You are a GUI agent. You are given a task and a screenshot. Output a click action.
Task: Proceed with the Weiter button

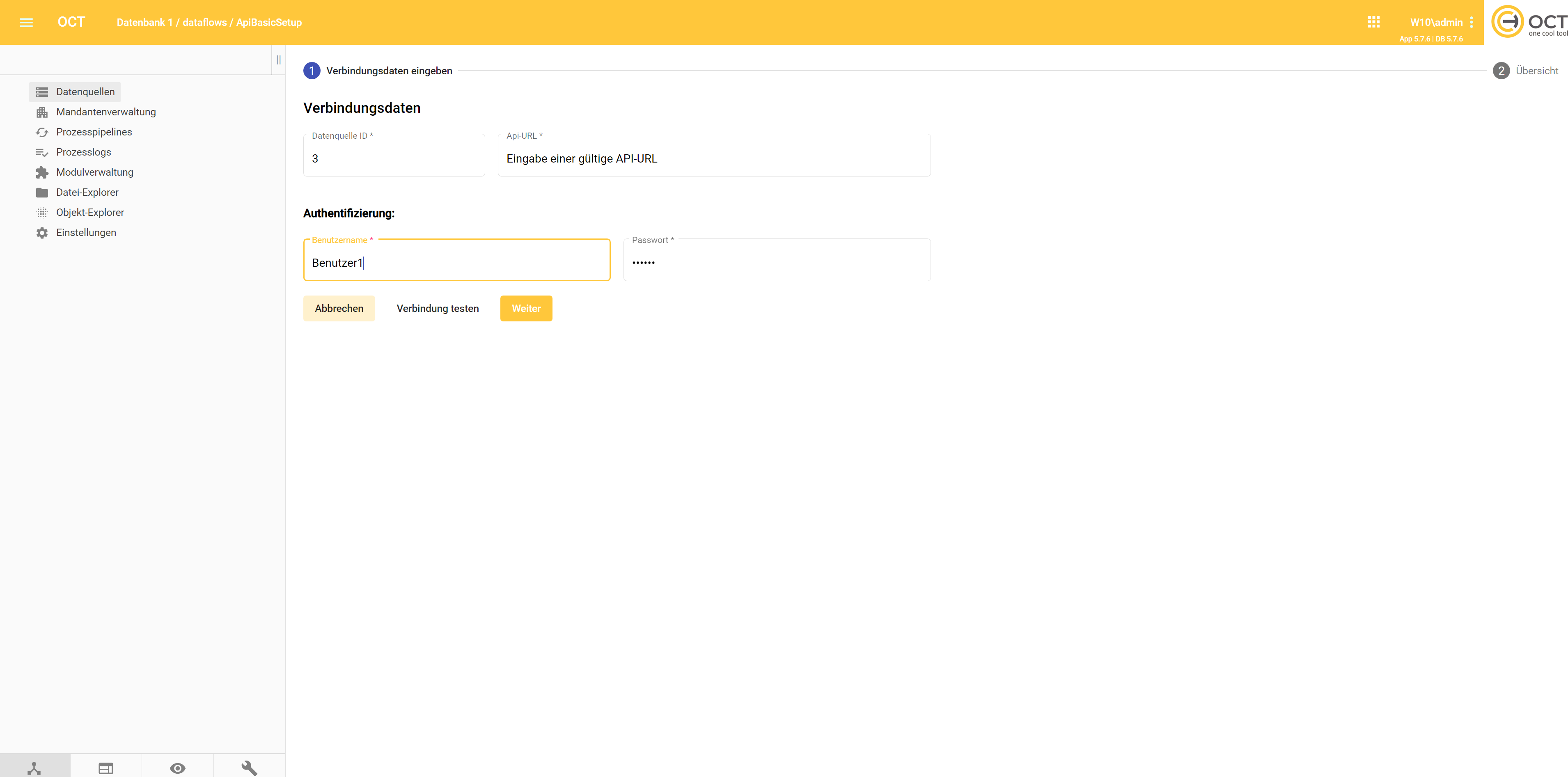point(526,309)
